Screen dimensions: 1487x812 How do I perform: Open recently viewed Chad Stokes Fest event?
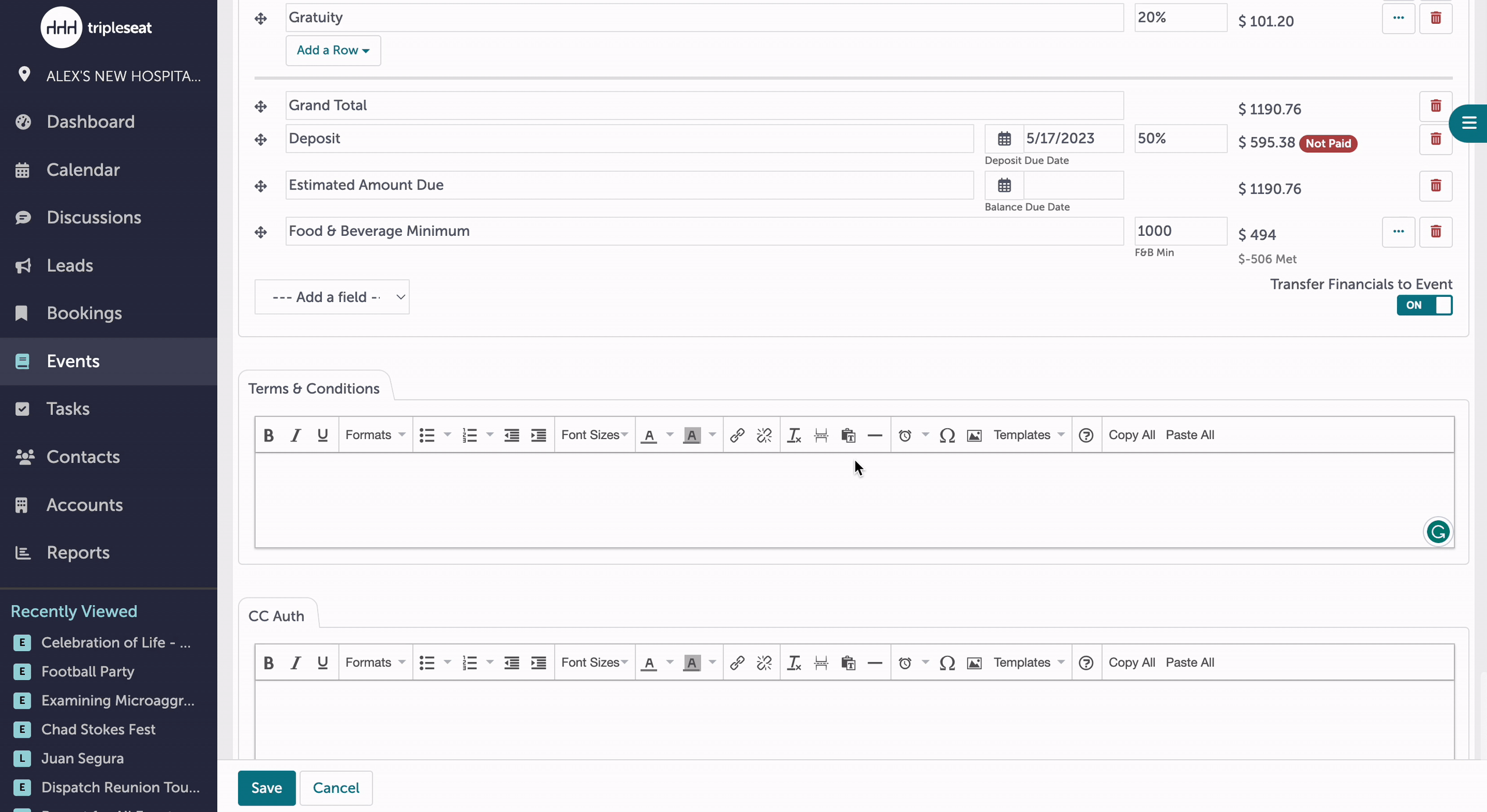pos(98,730)
